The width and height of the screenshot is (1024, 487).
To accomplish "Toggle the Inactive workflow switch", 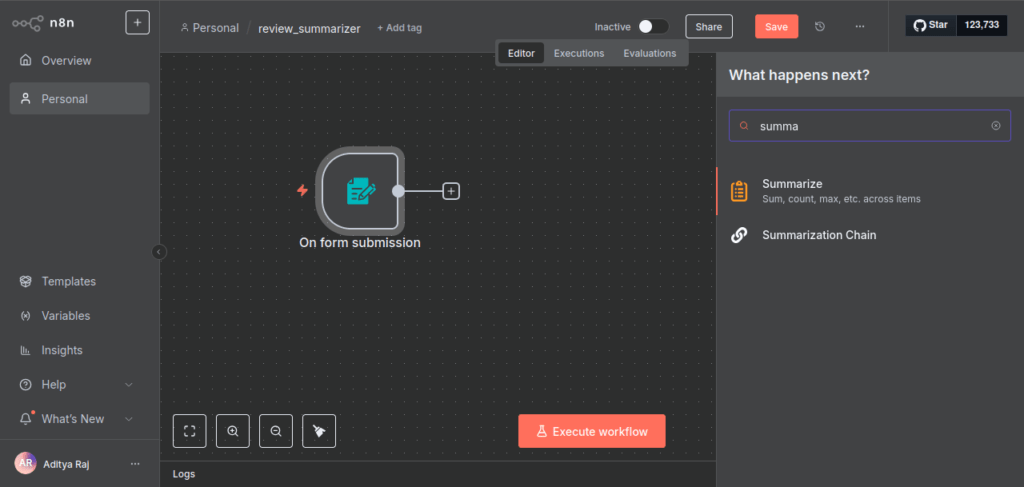I will (653, 27).
